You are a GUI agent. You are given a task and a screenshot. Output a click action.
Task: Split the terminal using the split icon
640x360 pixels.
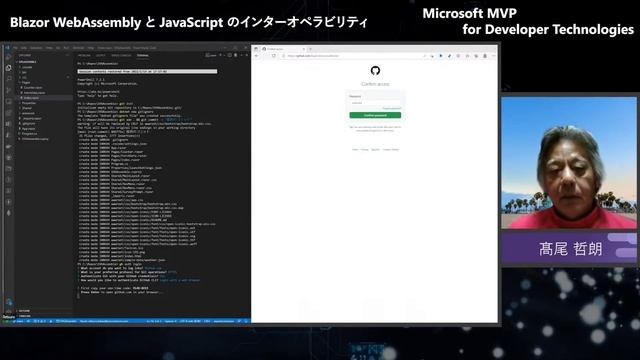229,55
